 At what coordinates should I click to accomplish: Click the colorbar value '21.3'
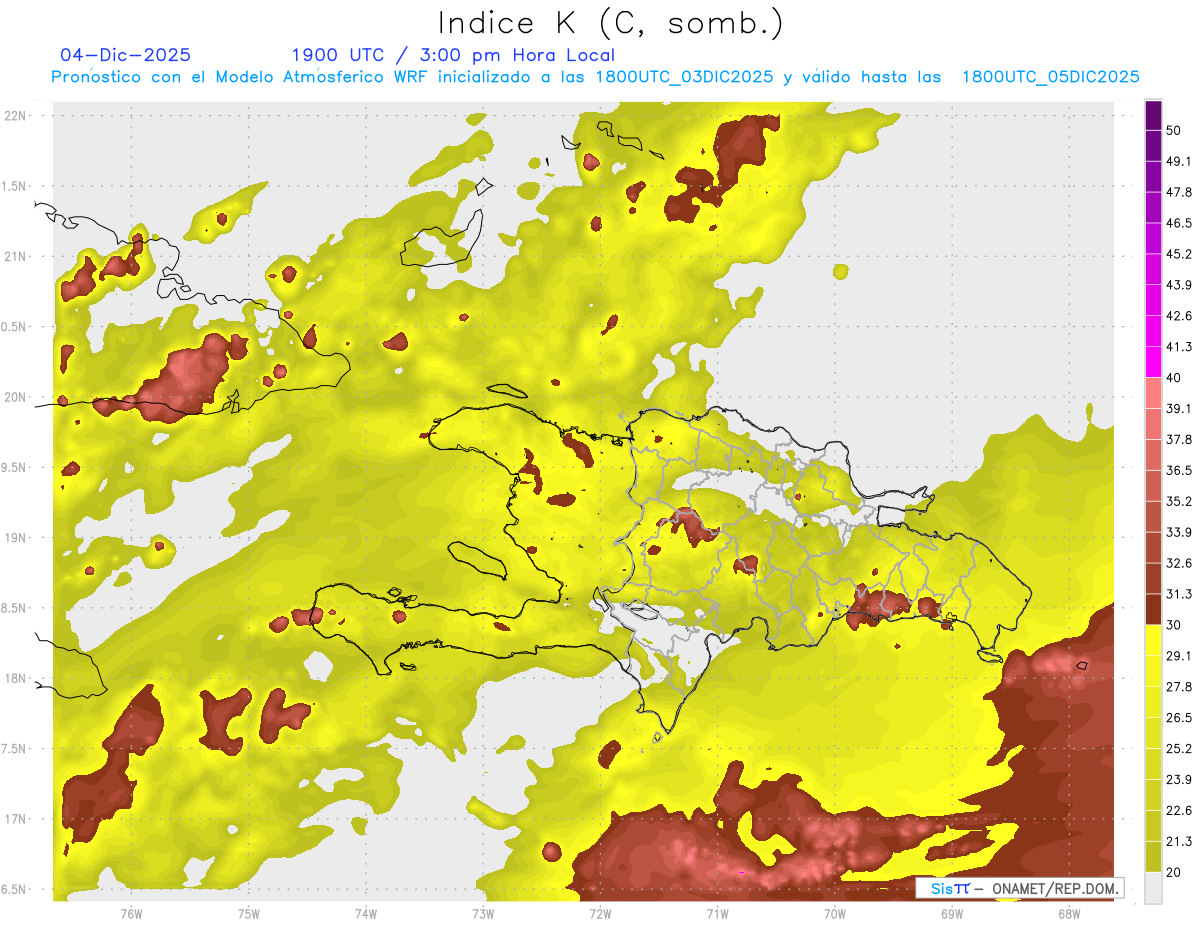coord(1179,841)
